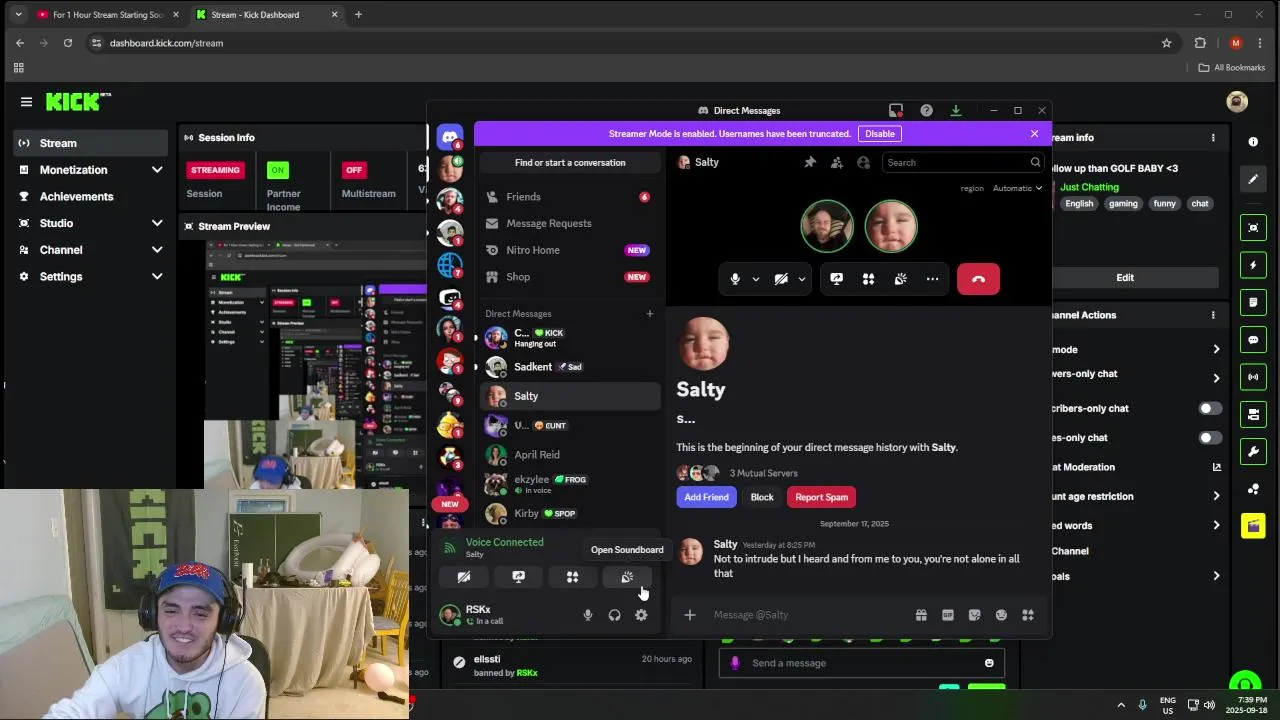Edit stream info button
The image size is (1280, 720).
tap(1125, 277)
